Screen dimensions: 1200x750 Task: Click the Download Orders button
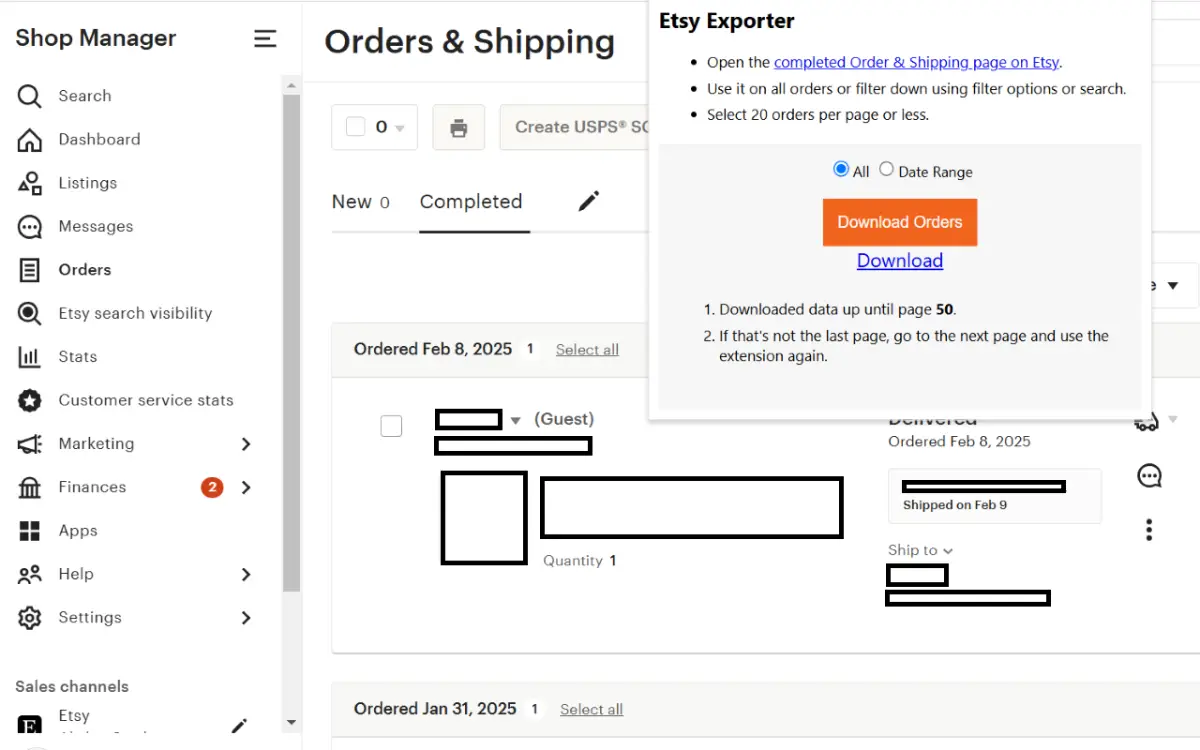tap(899, 222)
